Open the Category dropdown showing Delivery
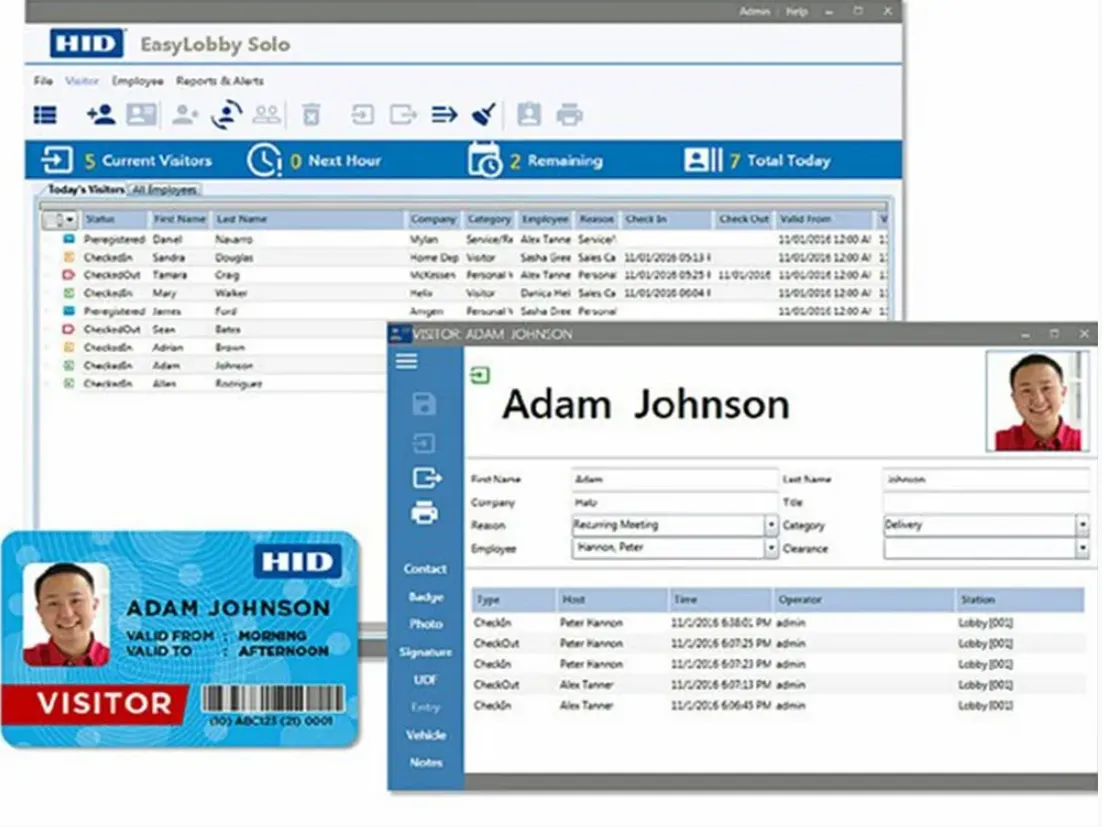1102x827 pixels. click(x=1082, y=525)
